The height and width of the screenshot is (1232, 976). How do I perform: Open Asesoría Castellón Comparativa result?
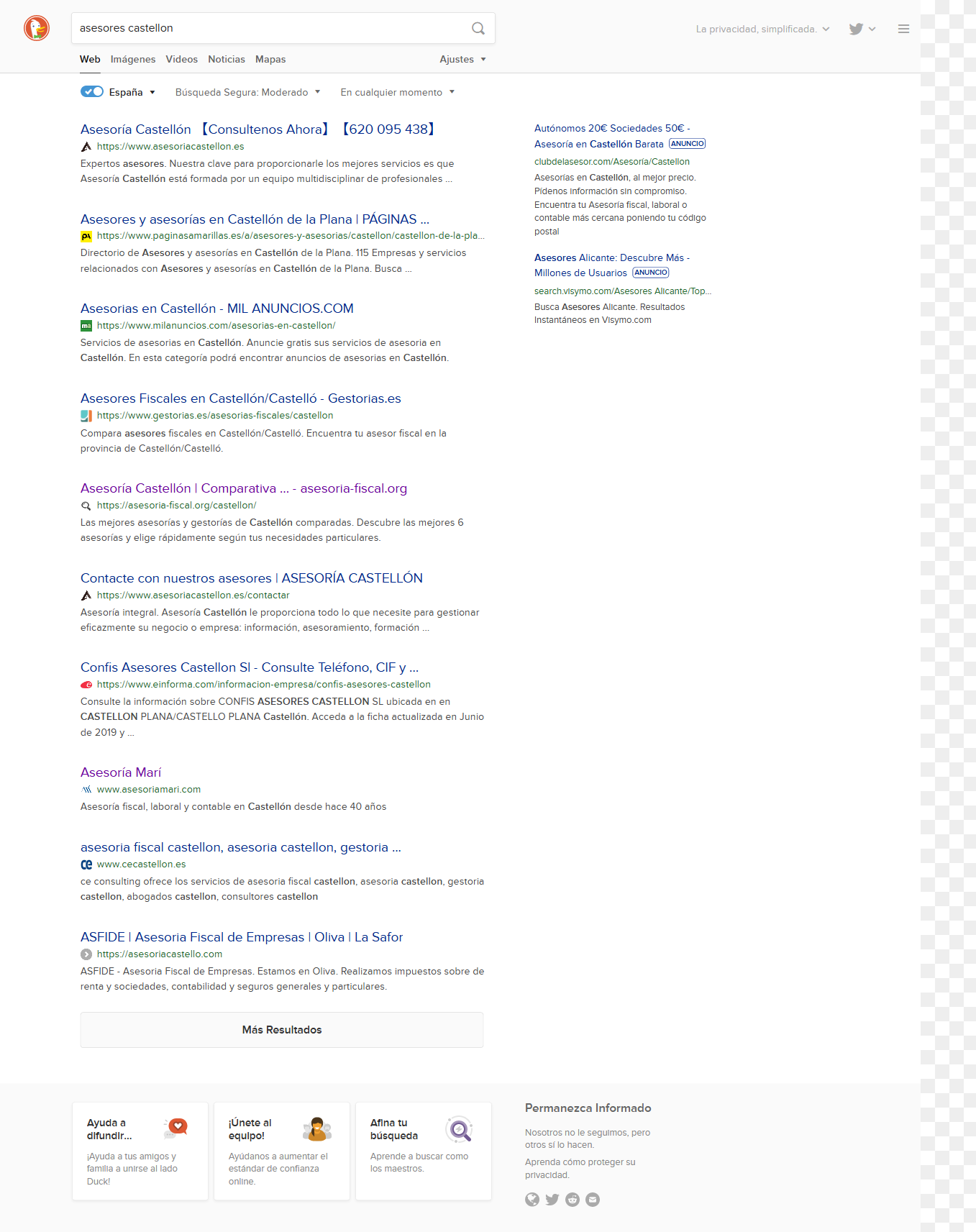(244, 488)
